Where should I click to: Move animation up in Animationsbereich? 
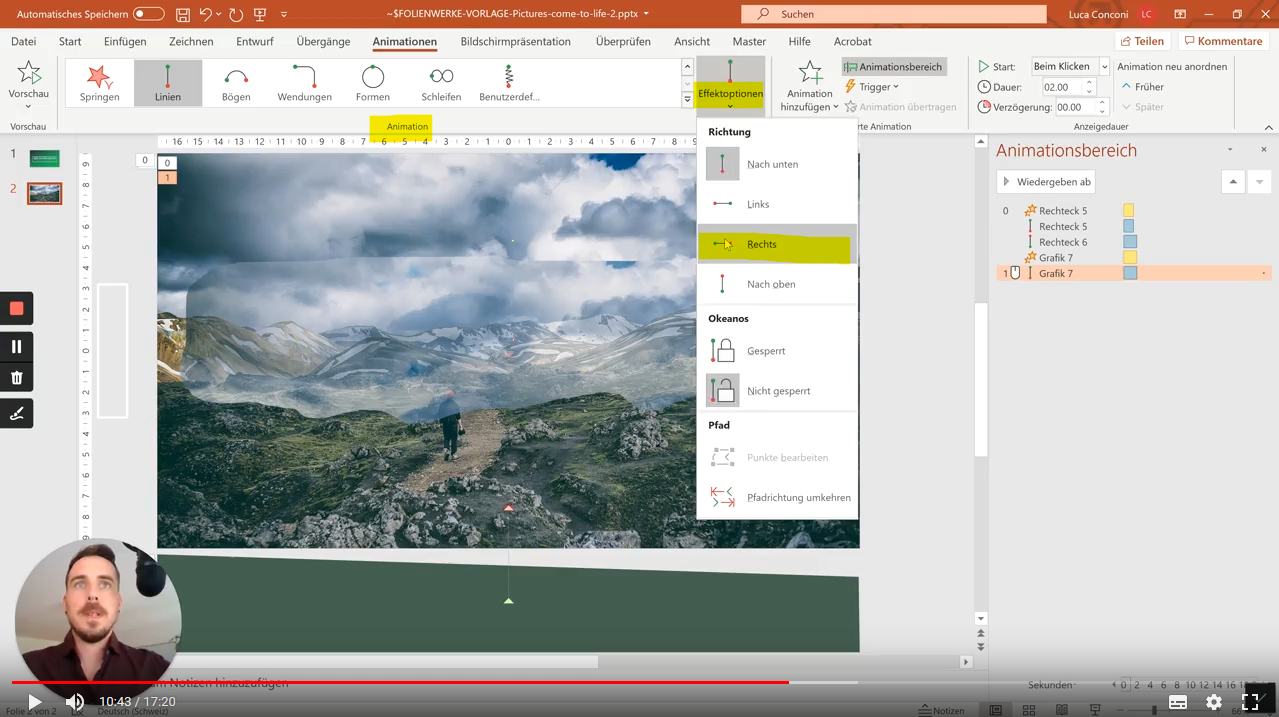click(x=1233, y=182)
